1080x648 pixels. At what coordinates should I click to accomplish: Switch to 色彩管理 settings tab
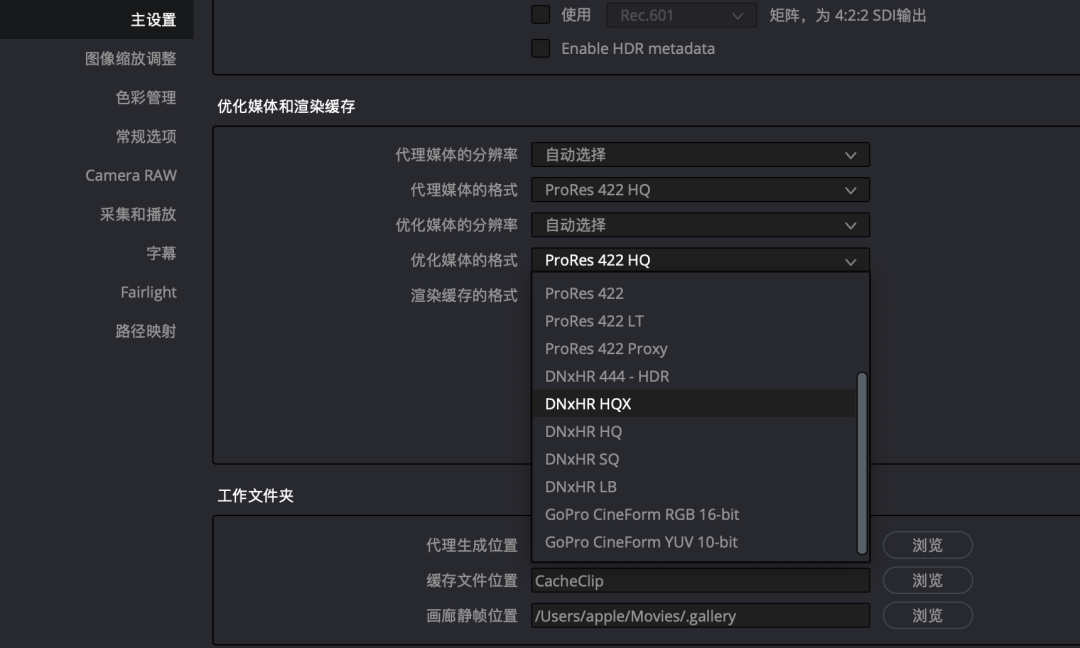coord(145,97)
